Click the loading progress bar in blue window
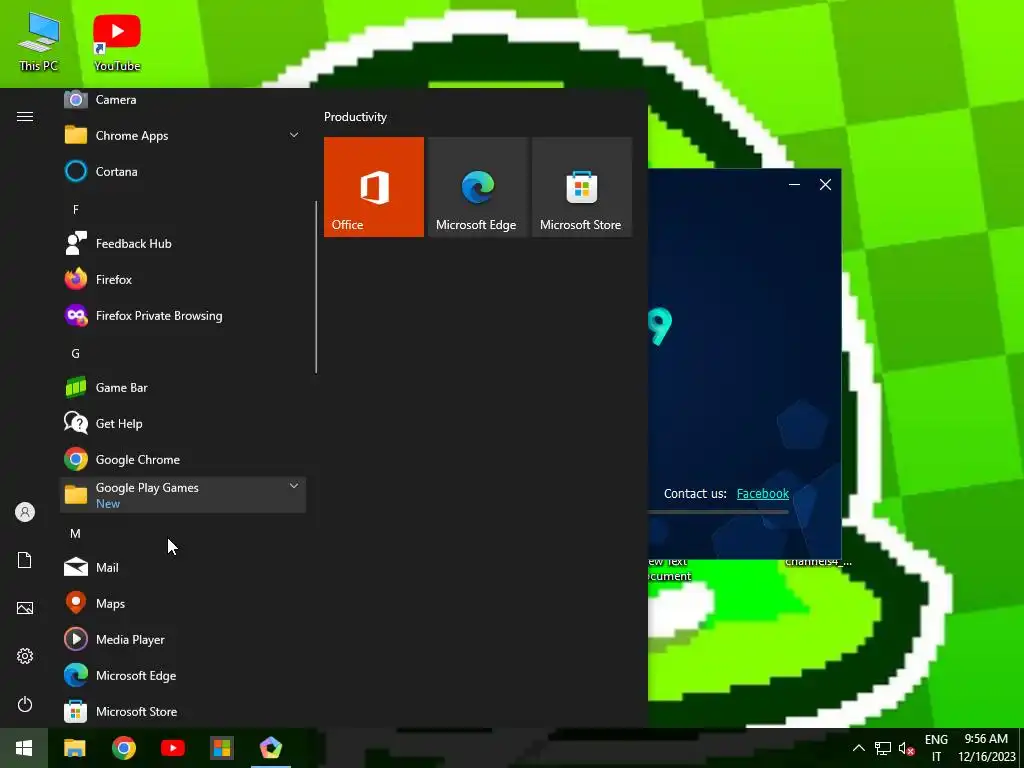The image size is (1024, 768). click(x=718, y=512)
